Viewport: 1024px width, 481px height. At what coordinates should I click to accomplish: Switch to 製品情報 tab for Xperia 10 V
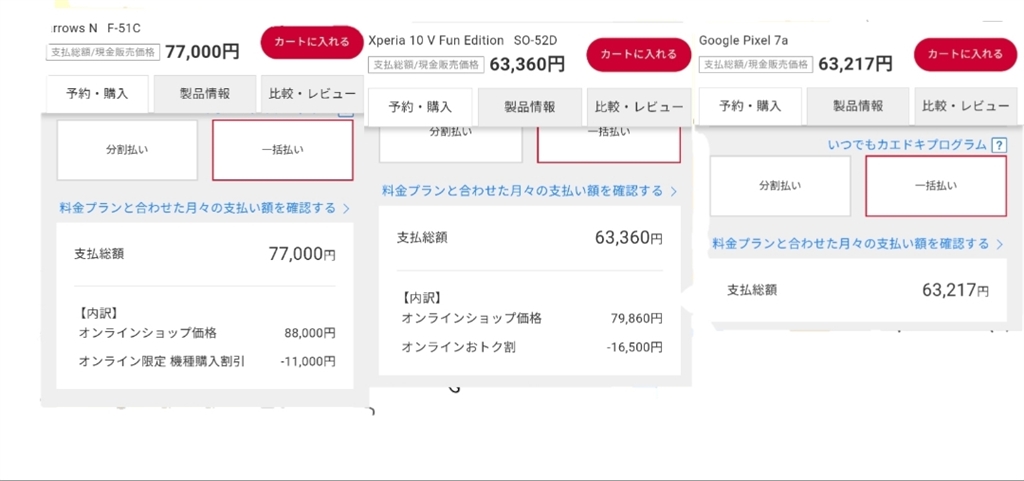coord(529,107)
